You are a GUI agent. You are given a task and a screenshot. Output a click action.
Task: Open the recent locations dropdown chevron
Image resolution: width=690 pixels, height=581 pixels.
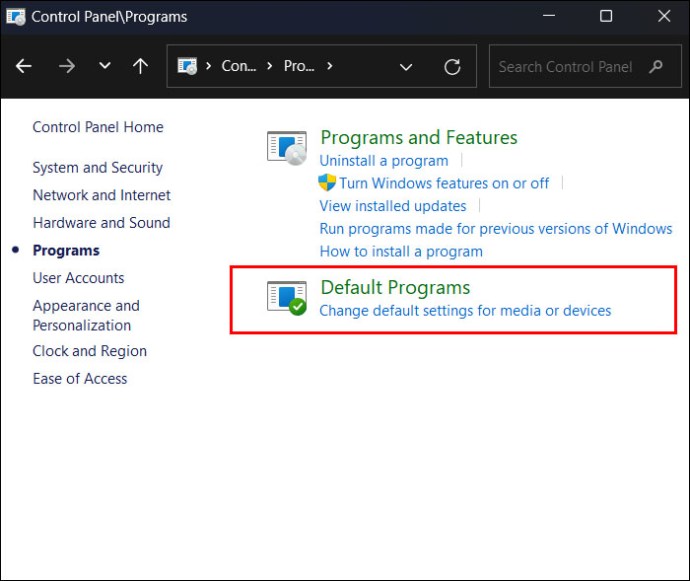(x=105, y=66)
